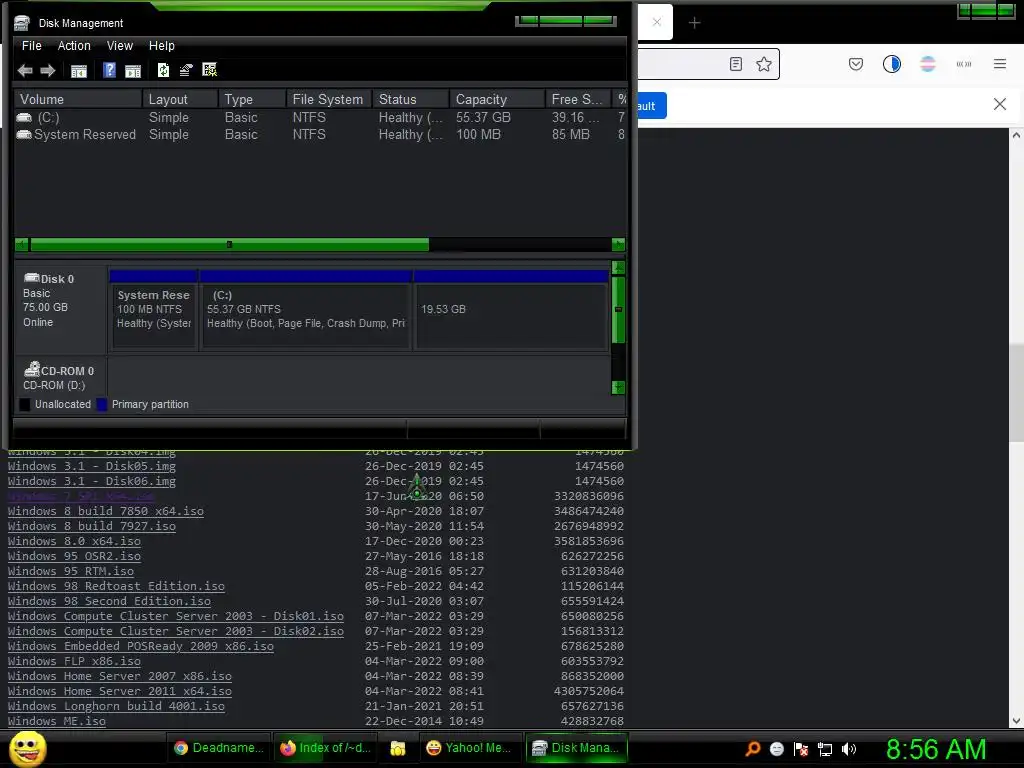The image size is (1024, 768).
Task: Click the volume speaker tray icon
Action: (x=849, y=749)
